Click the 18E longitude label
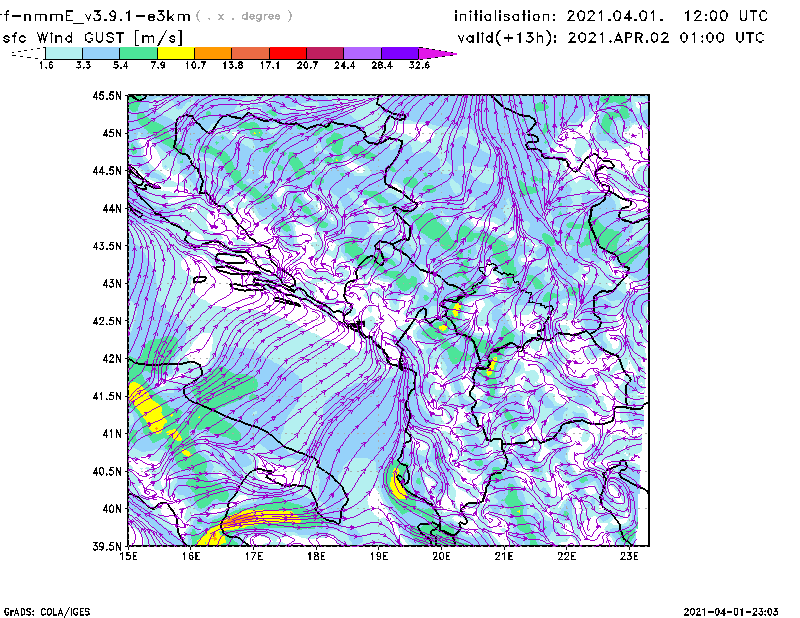The width and height of the screenshot is (800, 618). tap(316, 556)
